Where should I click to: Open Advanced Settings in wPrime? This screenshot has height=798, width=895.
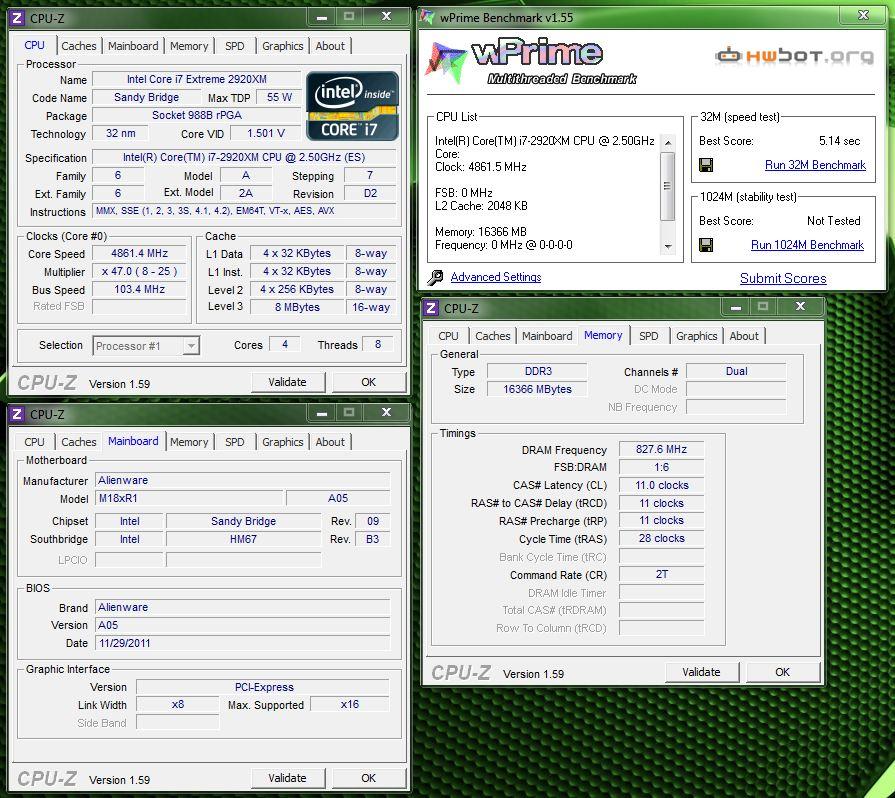(496, 277)
